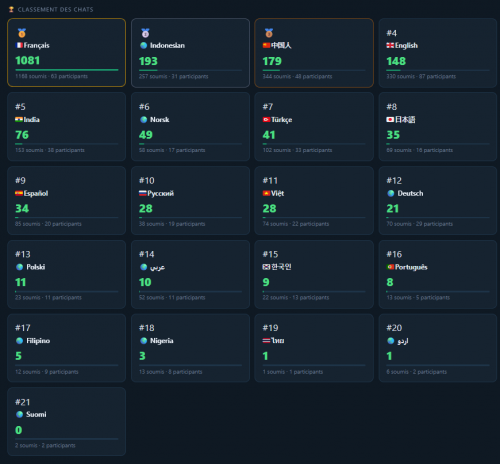Click the participants line under Suomi
Viewport: 500px width, 464px height.
point(45,445)
